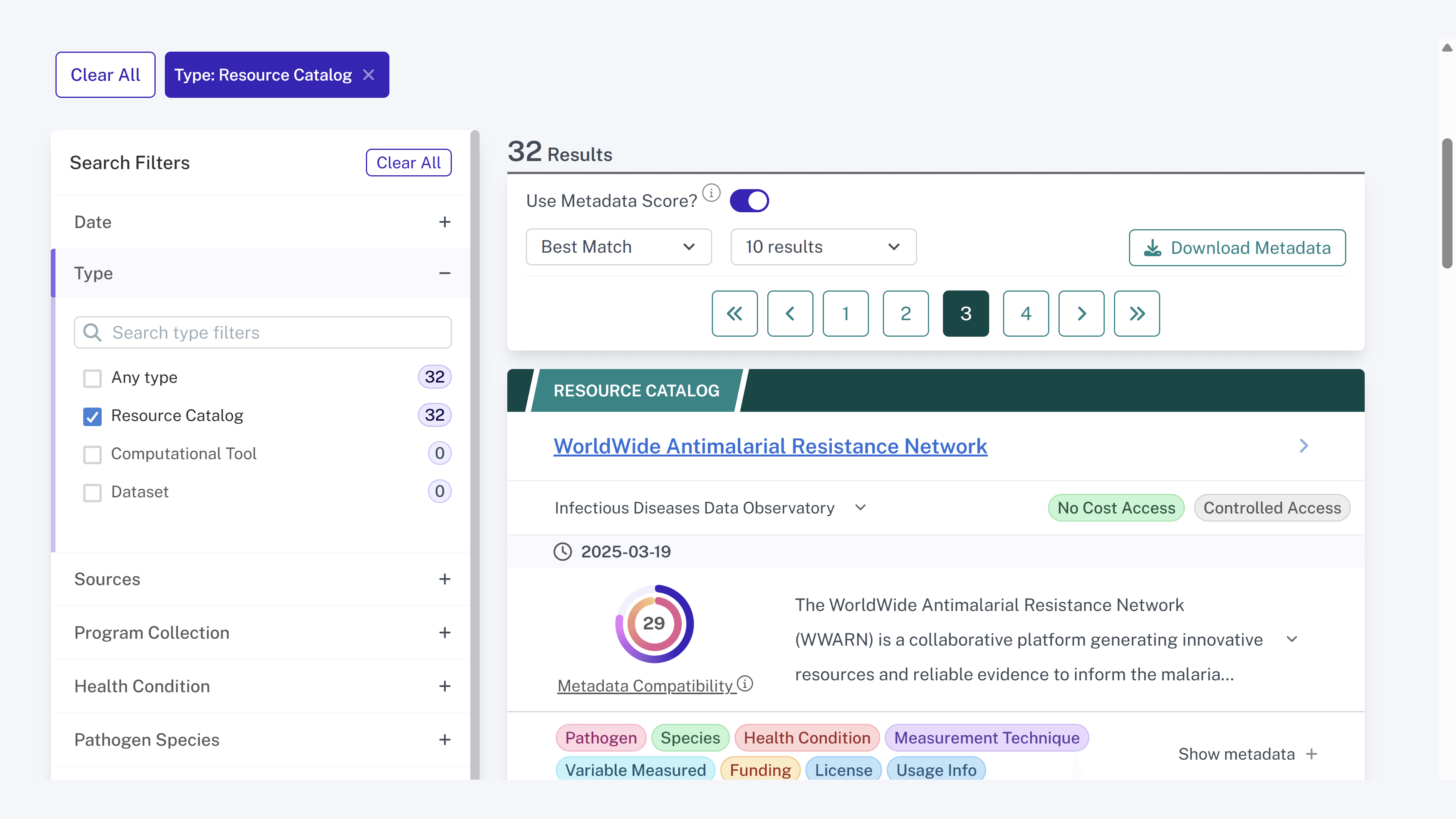The width and height of the screenshot is (1456, 819).
Task: Click the download icon on Download Metadata
Action: point(1153,248)
